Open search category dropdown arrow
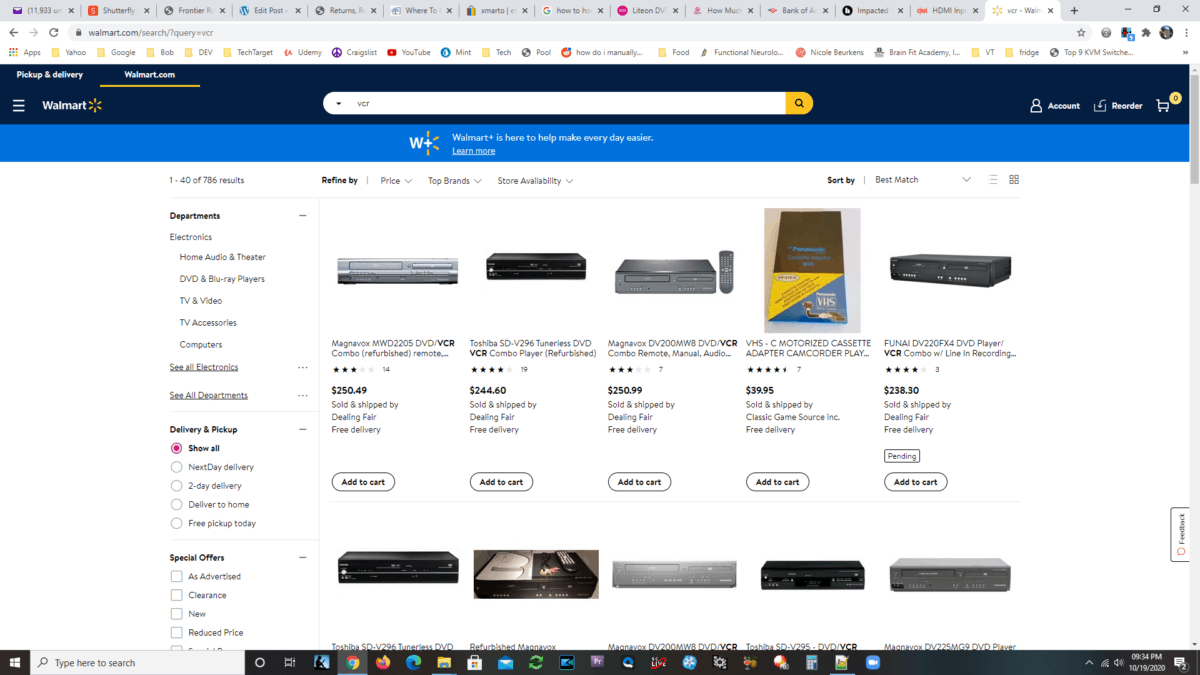The height and width of the screenshot is (675, 1200). (338, 104)
